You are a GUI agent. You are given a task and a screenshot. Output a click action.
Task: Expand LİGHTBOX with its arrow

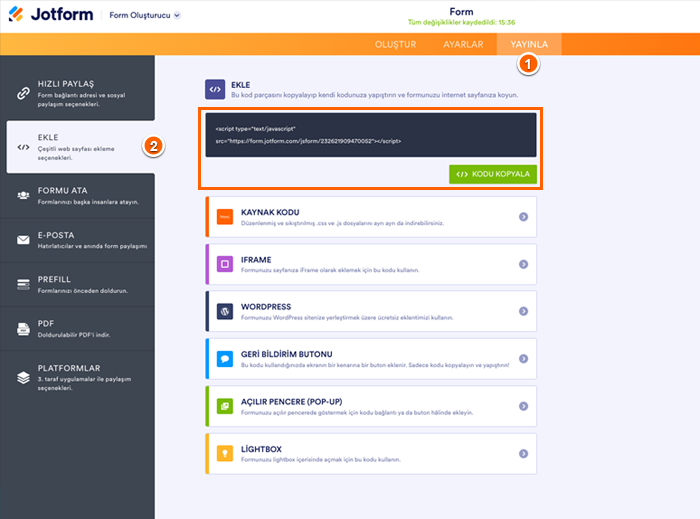[524, 453]
